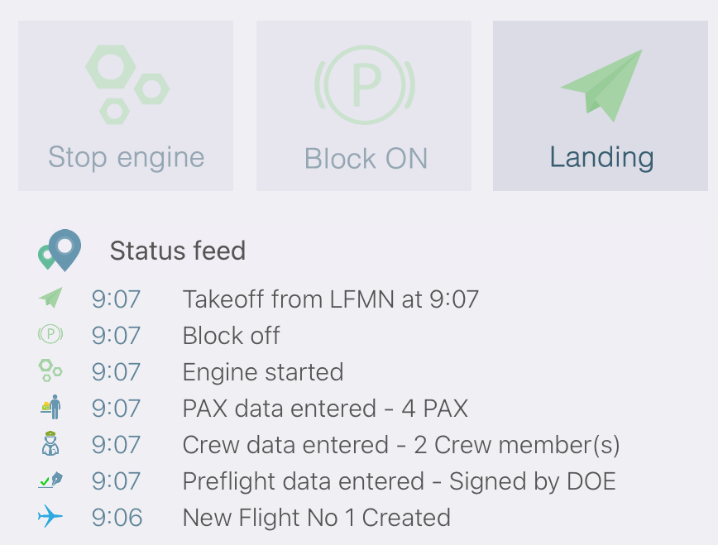This screenshot has width=718, height=545.
Task: Open the New Flight No 1 Created entry
Action: 316,518
